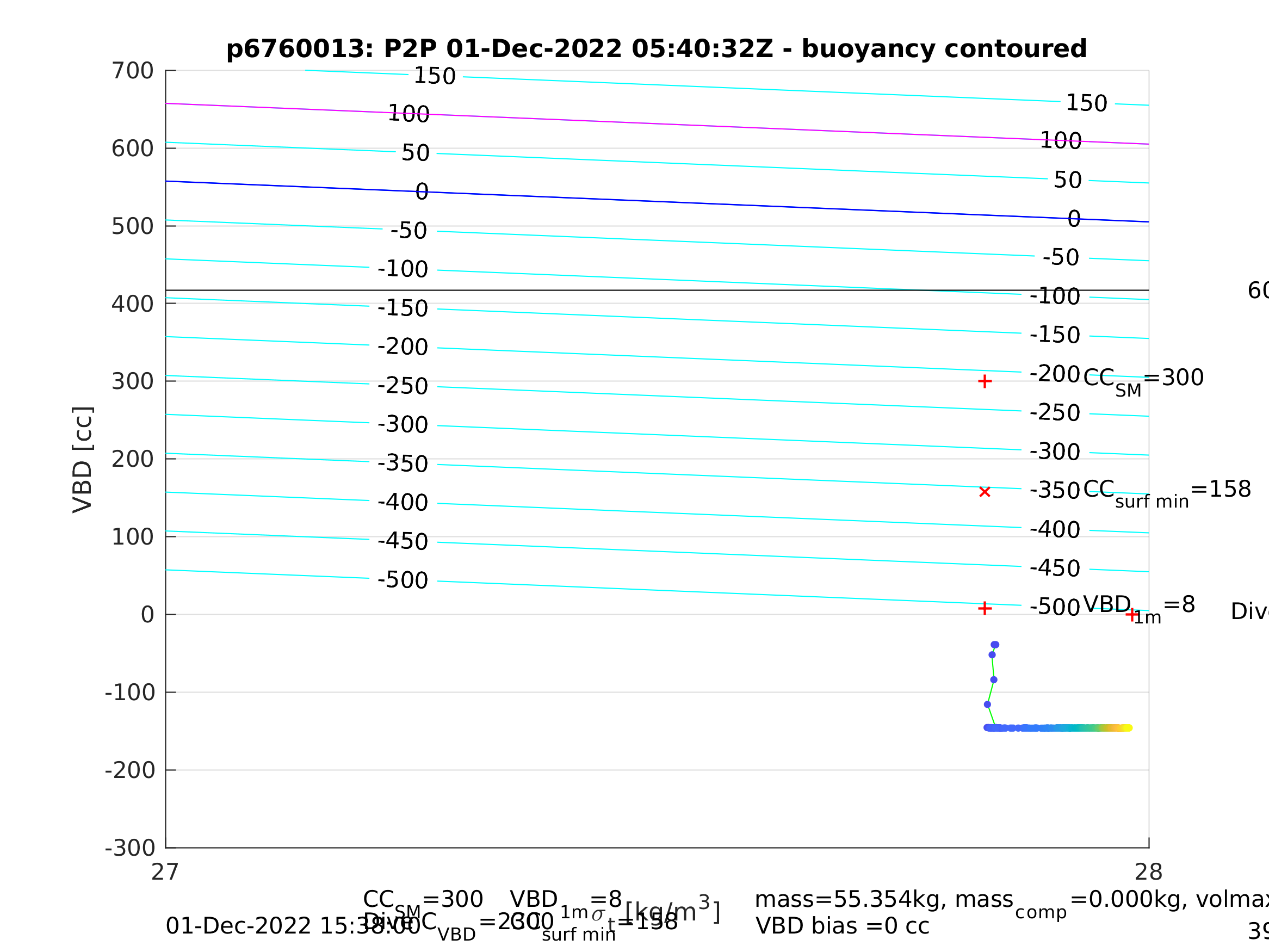
Task: Click the 'VBD 1m=8' annotation right of the plot
Action: (x=1139, y=608)
